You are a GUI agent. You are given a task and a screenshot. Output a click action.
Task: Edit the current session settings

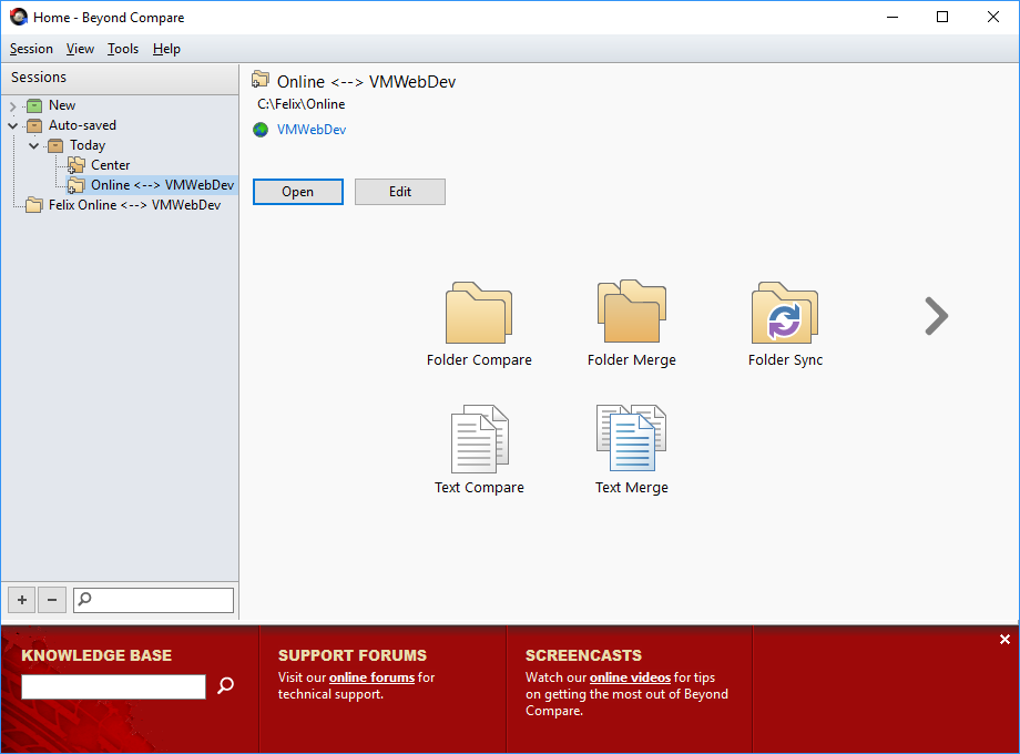click(399, 191)
